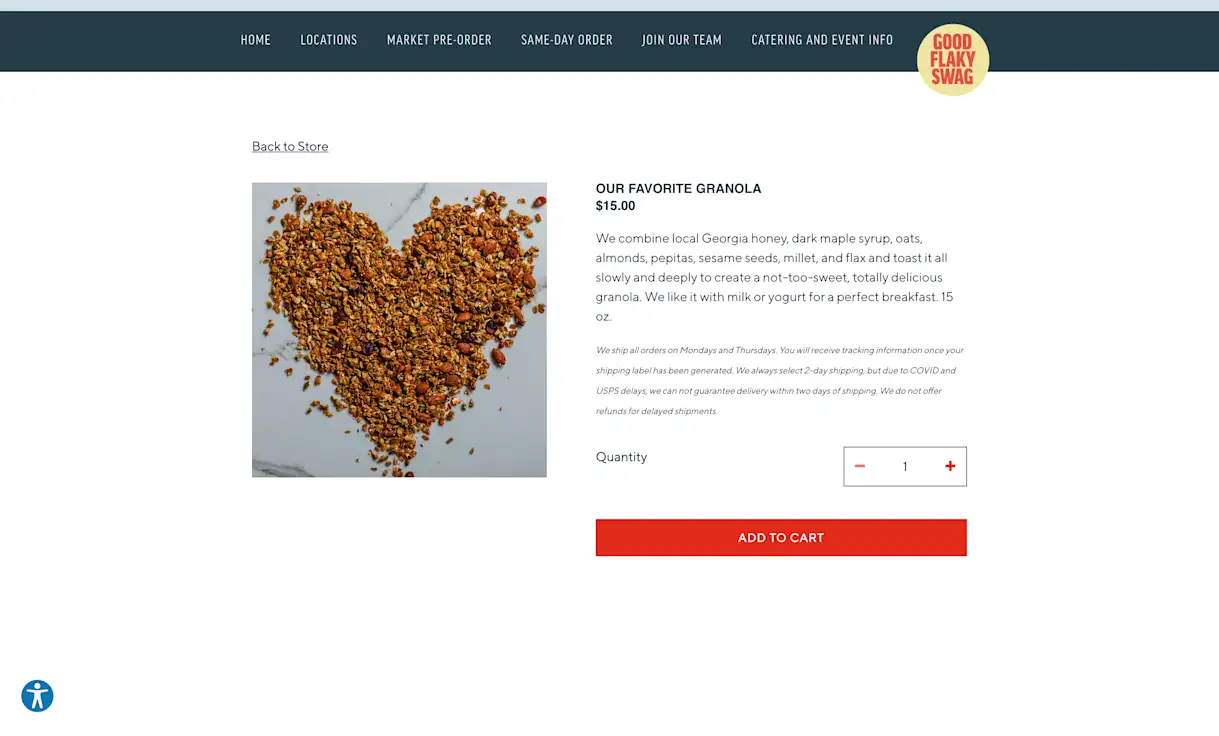1219x736 pixels.
Task: Open the Good Flaky Swag badge
Action: (x=953, y=60)
